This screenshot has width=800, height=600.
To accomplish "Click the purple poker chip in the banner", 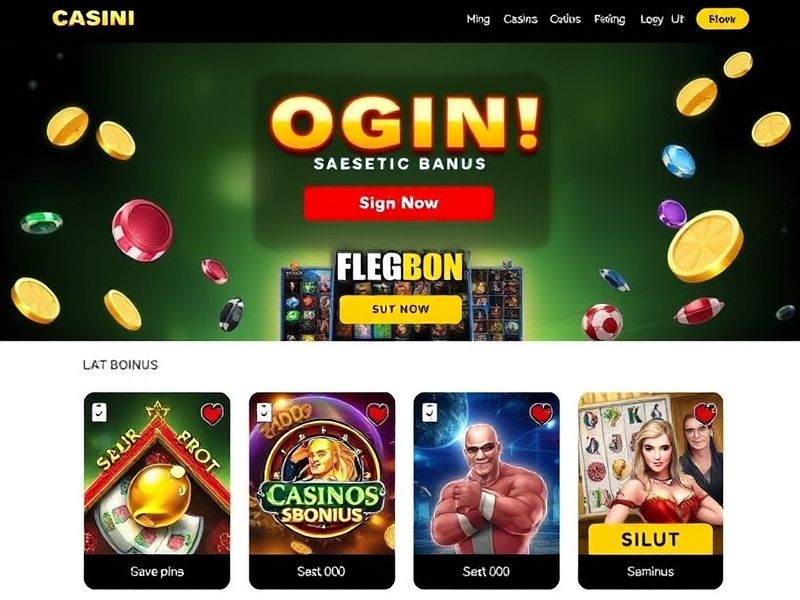I will (672, 214).
